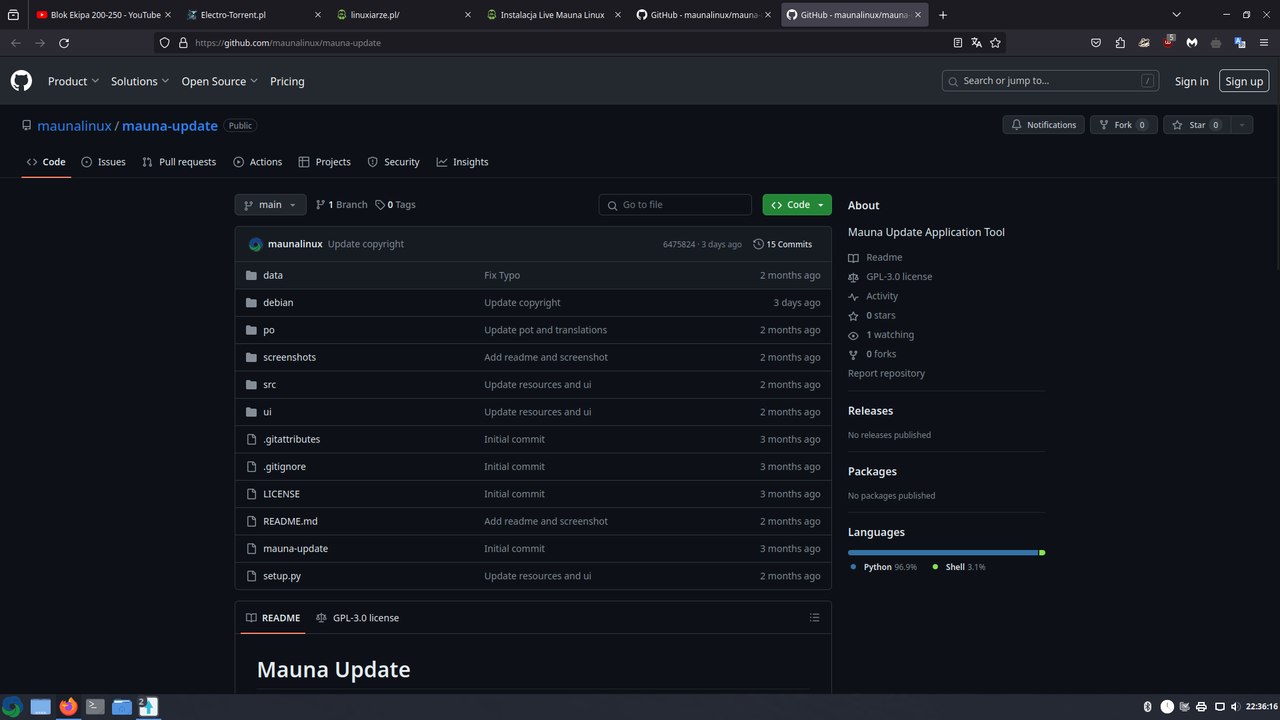The width and height of the screenshot is (1280, 720).
Task: Click the Notifications button
Action: coord(1043,125)
